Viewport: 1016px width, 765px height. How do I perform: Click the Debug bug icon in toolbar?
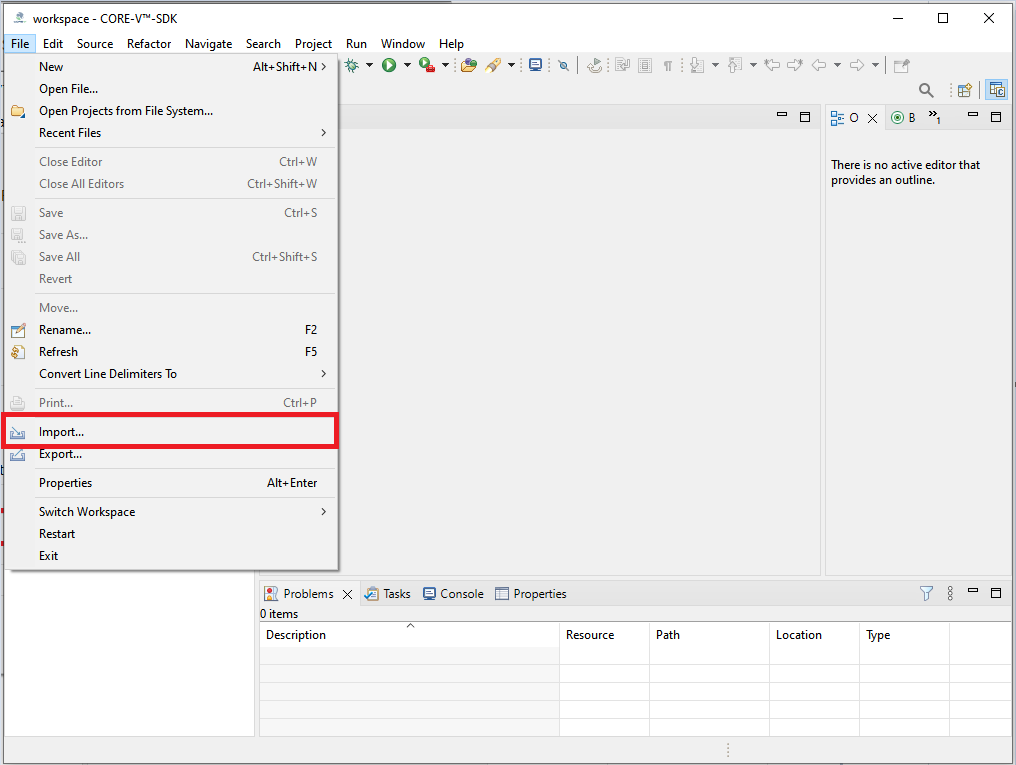pos(352,65)
